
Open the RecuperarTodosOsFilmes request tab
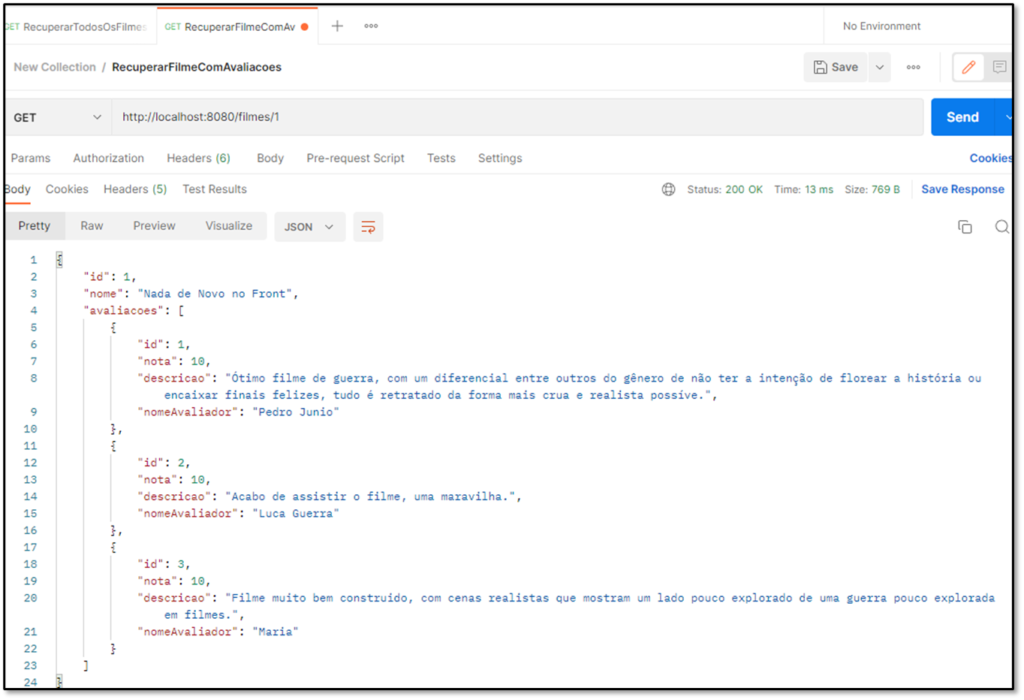pyautogui.click(x=78, y=27)
